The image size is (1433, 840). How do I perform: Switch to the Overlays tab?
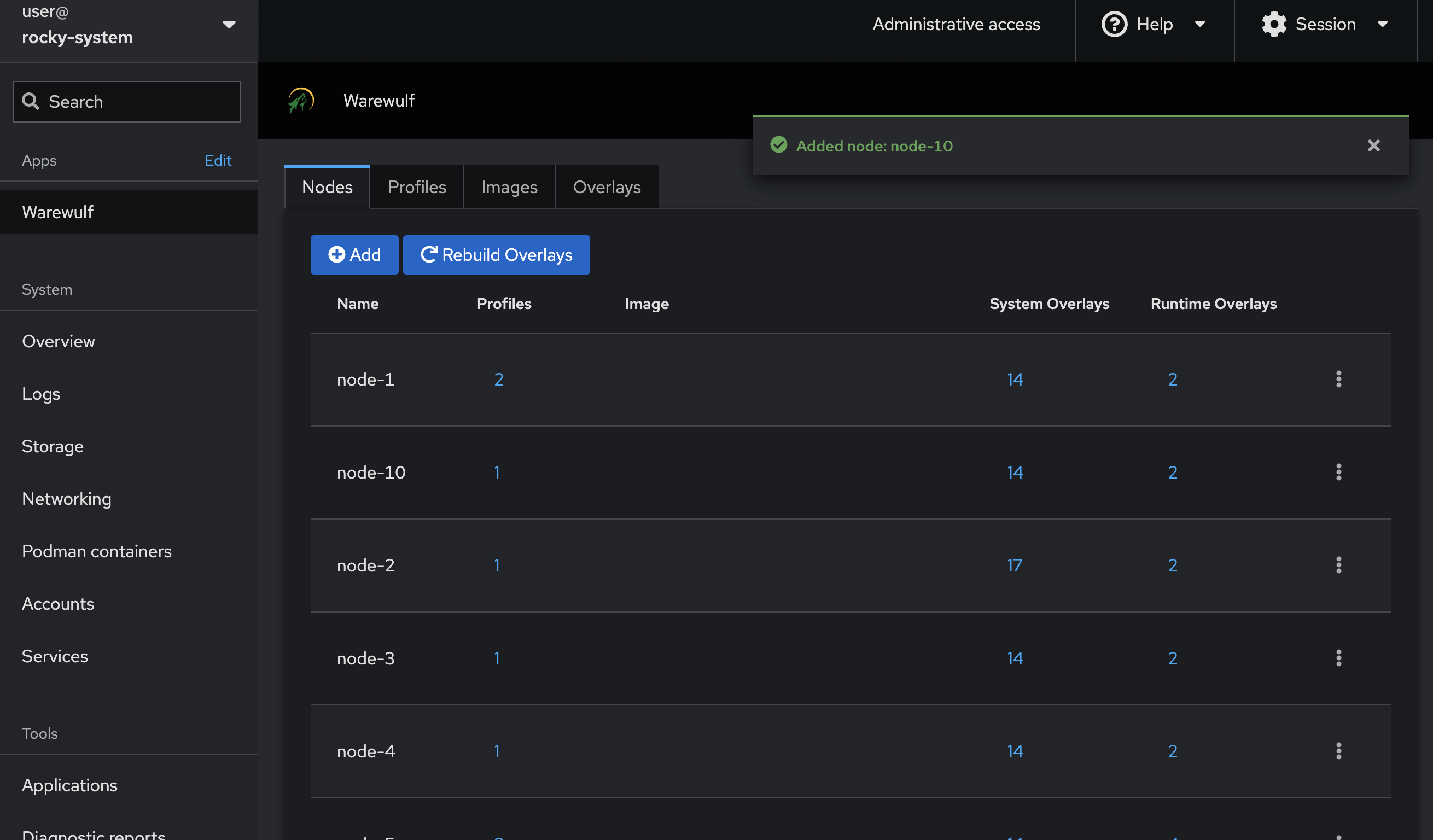click(606, 187)
